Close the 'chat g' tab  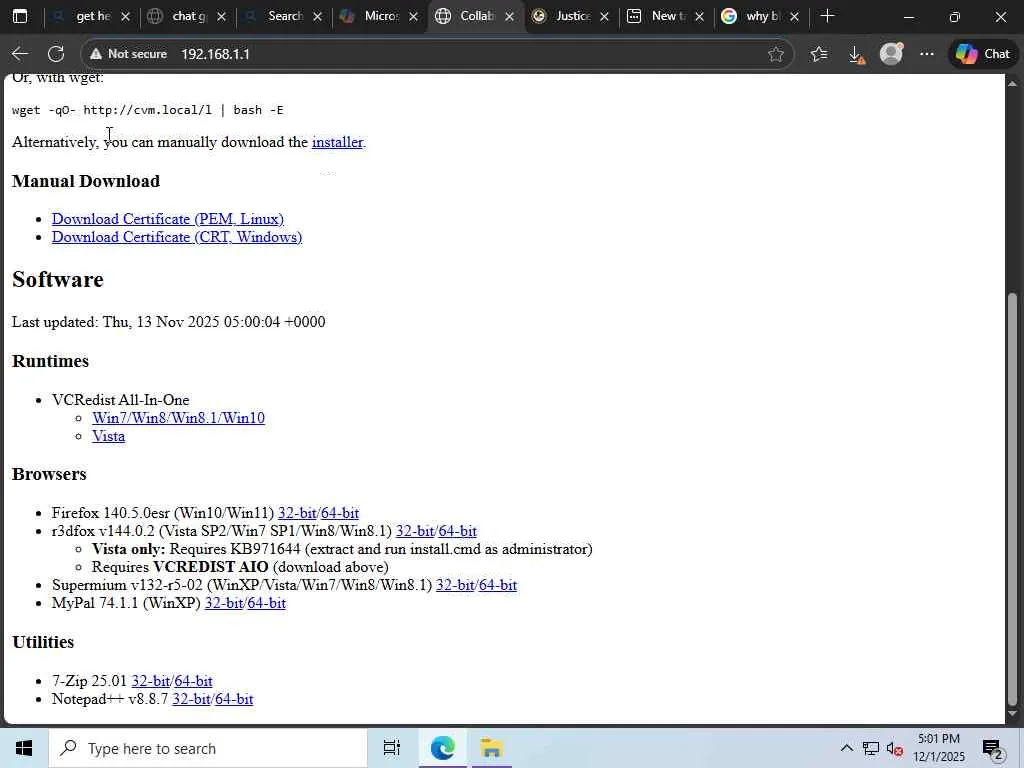point(221,16)
